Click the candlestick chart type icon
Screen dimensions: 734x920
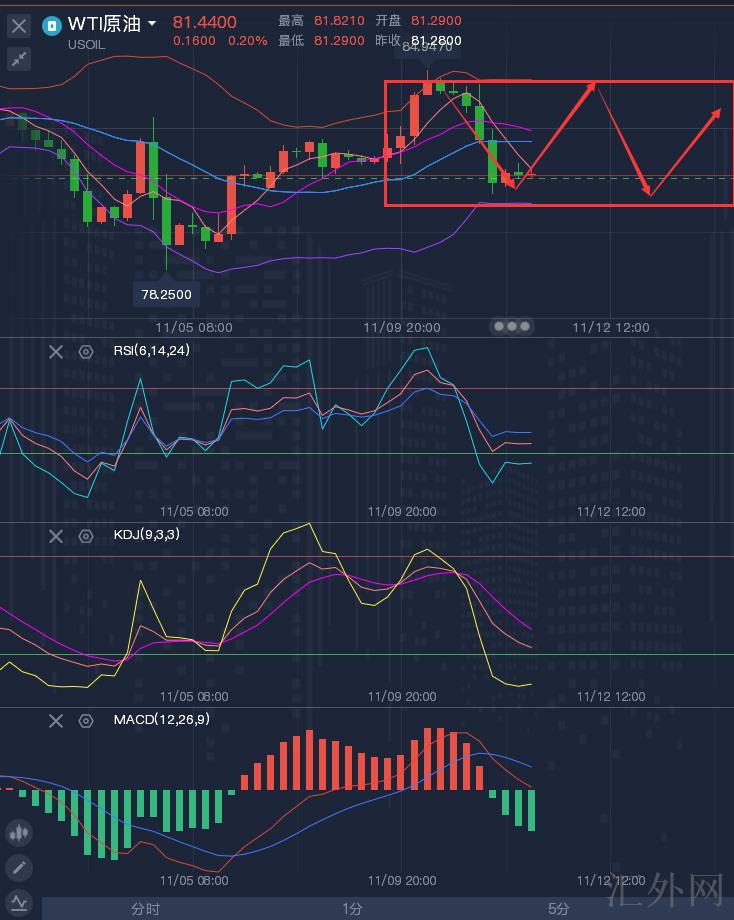(x=19, y=833)
